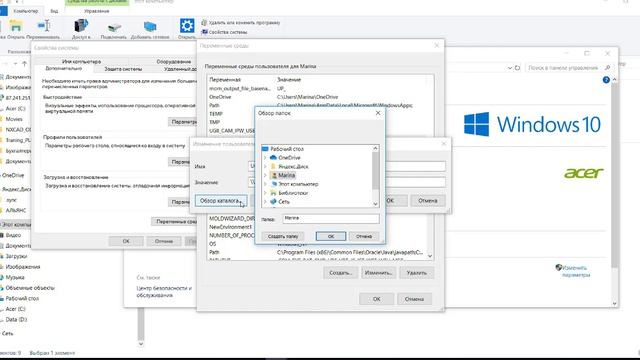Select Музыка in Explorer navigation pane
The width and height of the screenshot is (640, 360).
point(15,277)
